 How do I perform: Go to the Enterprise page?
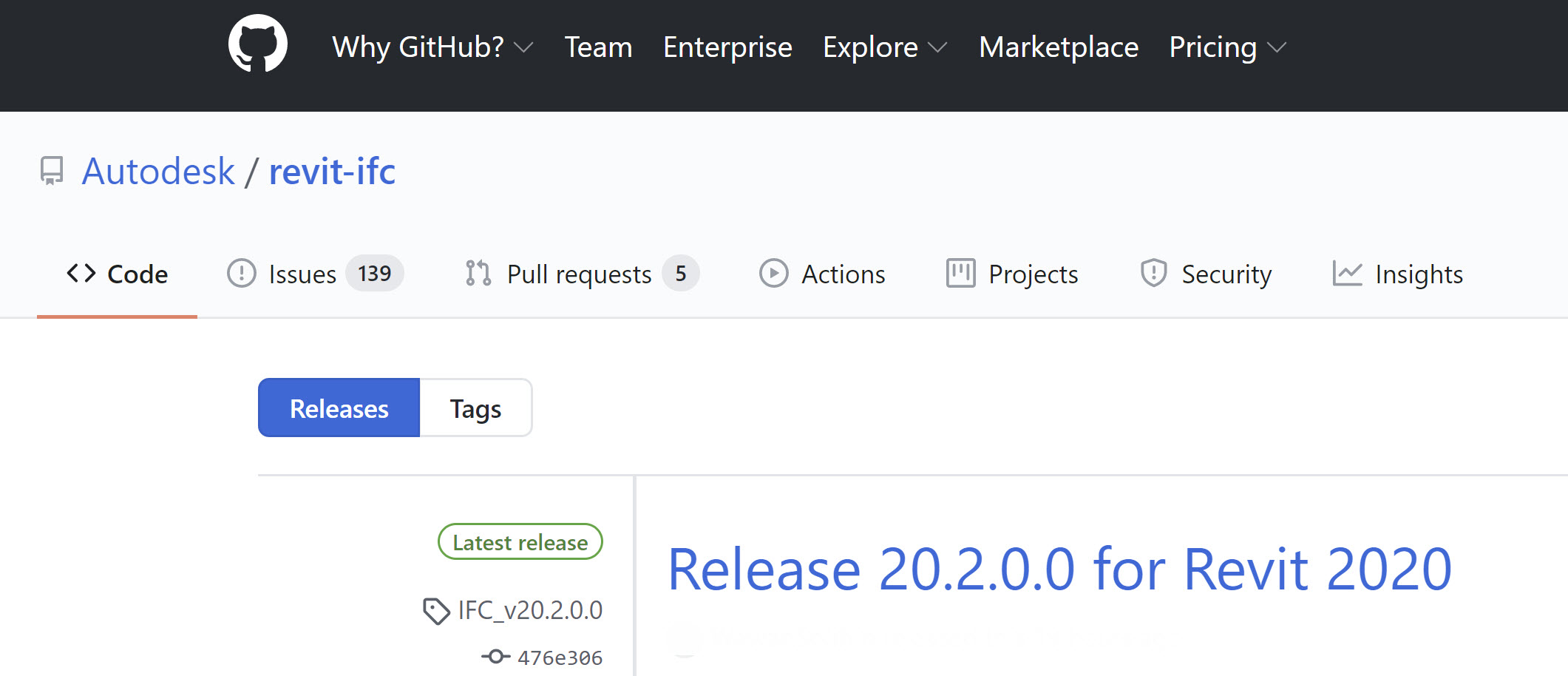coord(727,47)
